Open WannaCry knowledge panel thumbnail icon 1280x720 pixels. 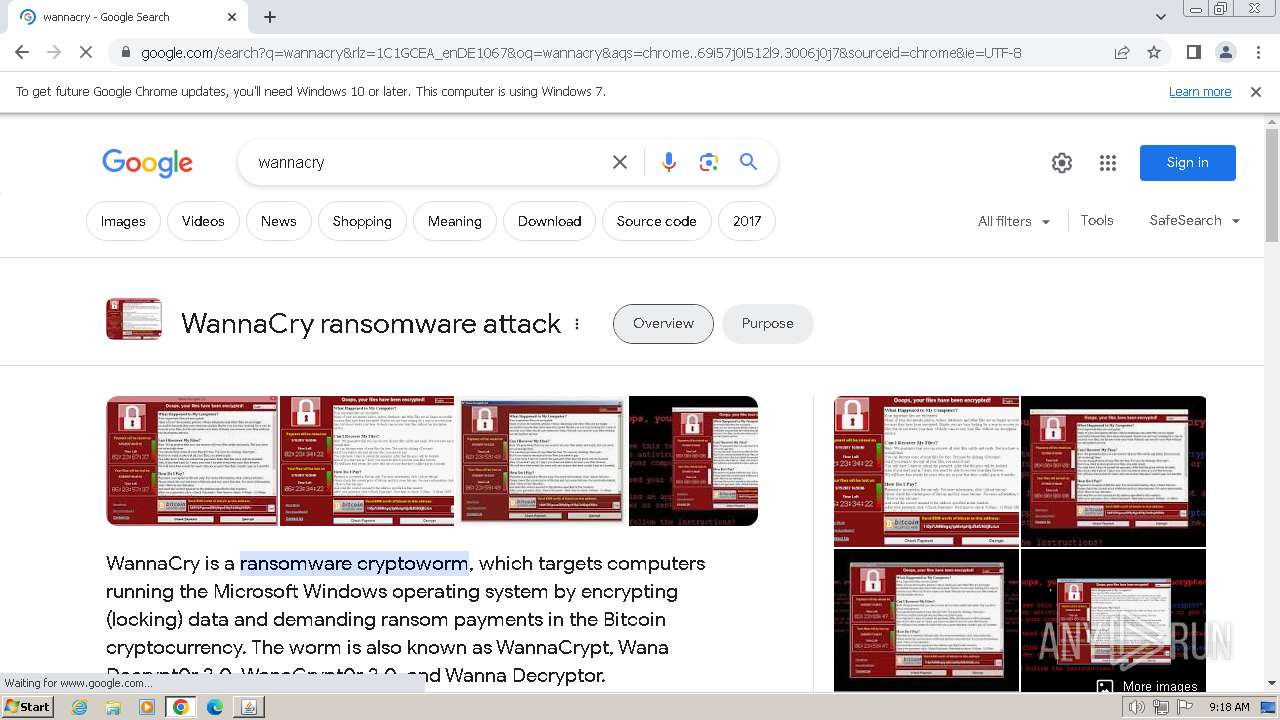click(x=134, y=319)
